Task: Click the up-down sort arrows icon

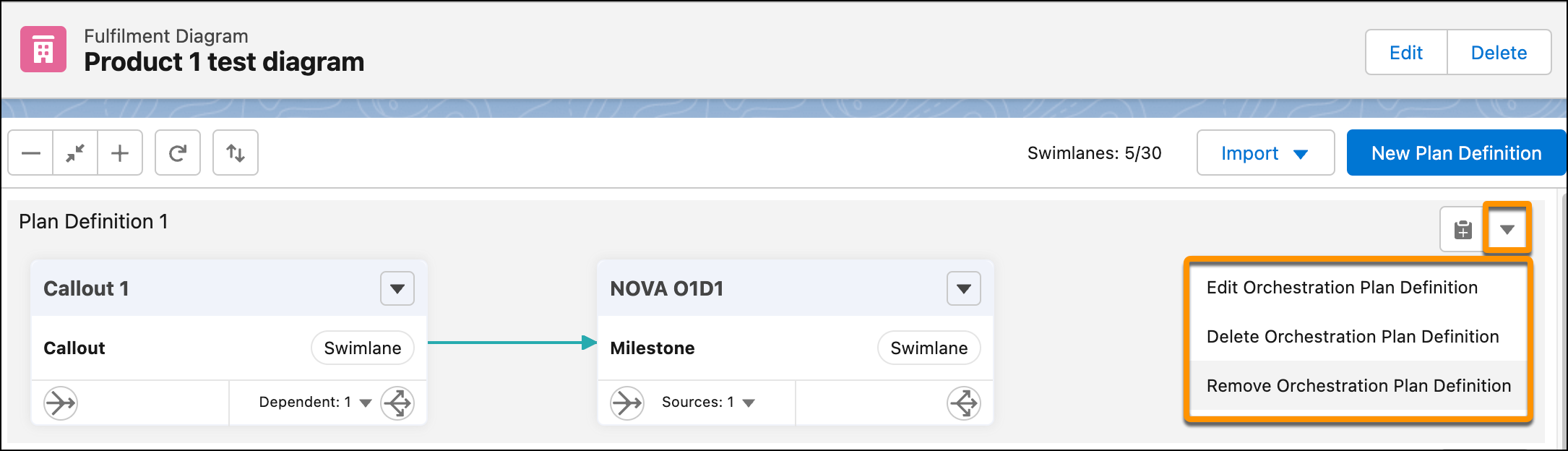Action: pyautogui.click(x=236, y=153)
